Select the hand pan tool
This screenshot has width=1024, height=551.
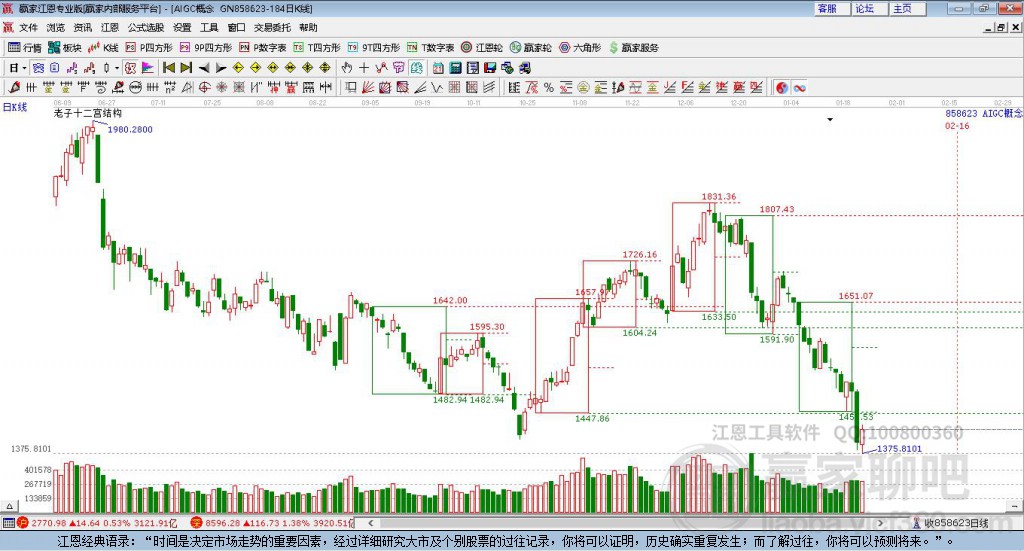(x=347, y=68)
